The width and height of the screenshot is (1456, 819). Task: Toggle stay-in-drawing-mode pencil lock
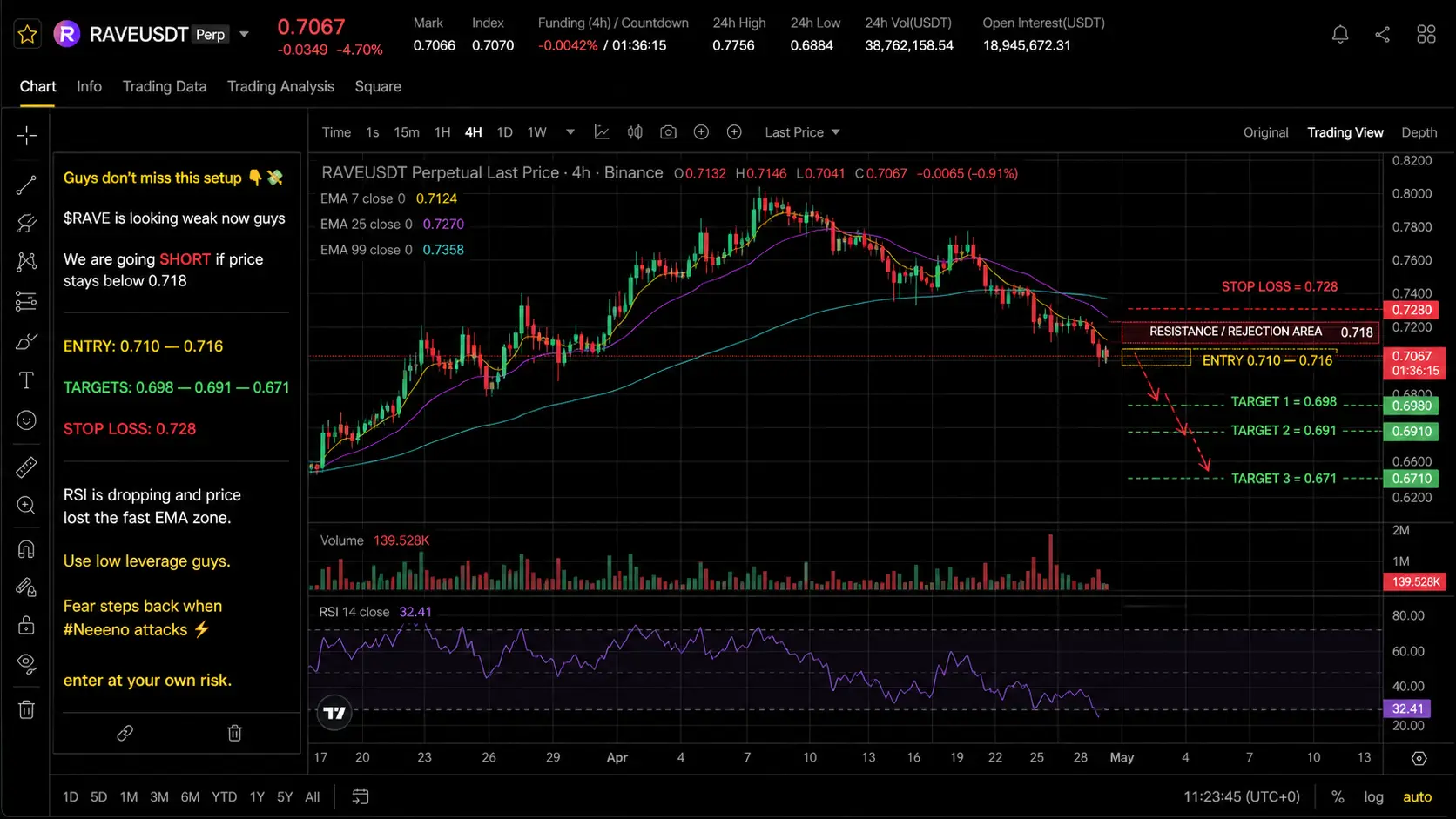[x=26, y=587]
